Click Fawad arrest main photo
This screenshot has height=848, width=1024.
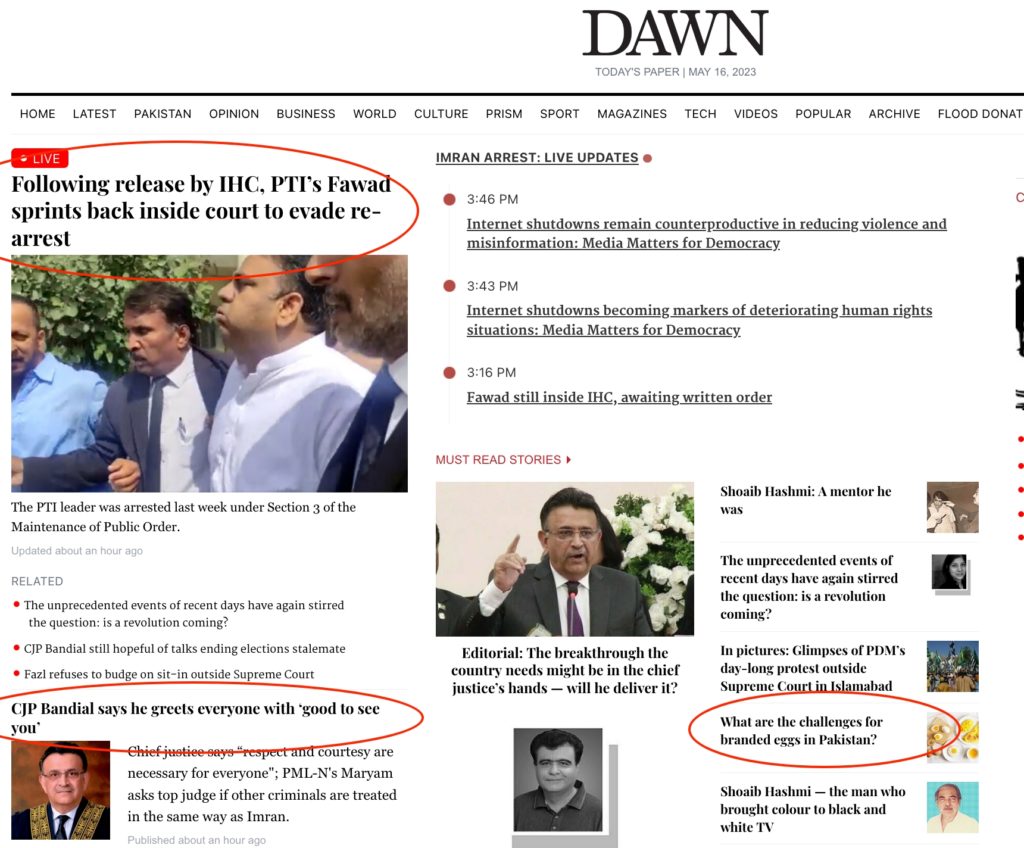(210, 374)
